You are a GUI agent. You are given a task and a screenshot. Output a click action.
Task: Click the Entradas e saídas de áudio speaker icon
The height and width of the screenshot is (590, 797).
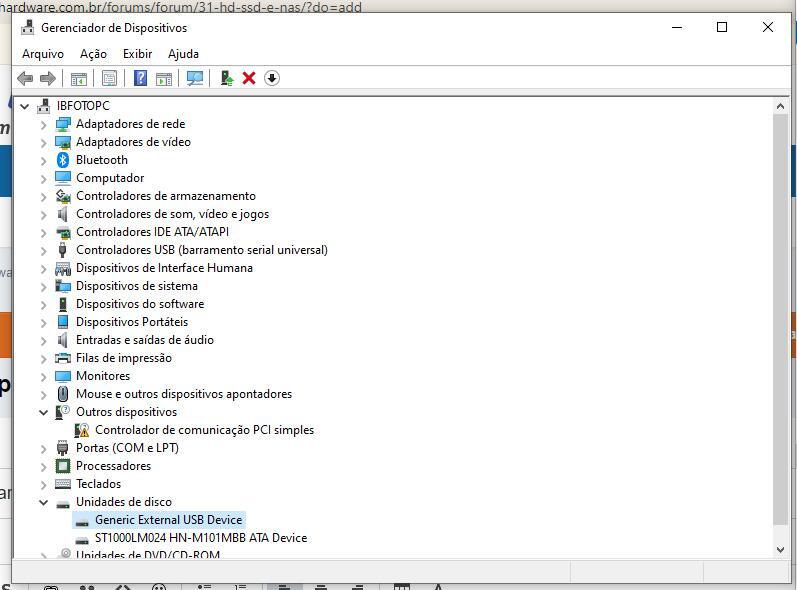tap(63, 340)
